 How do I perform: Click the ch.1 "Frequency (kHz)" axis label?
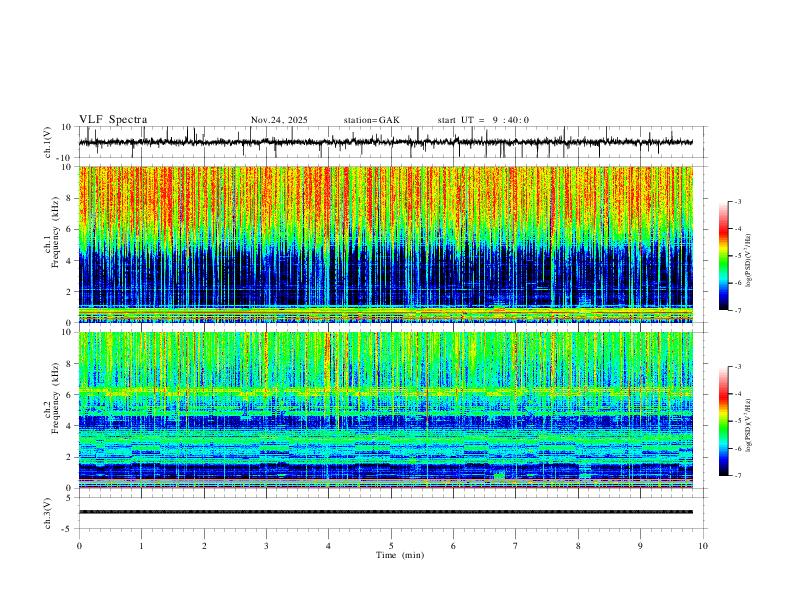[x=55, y=232]
